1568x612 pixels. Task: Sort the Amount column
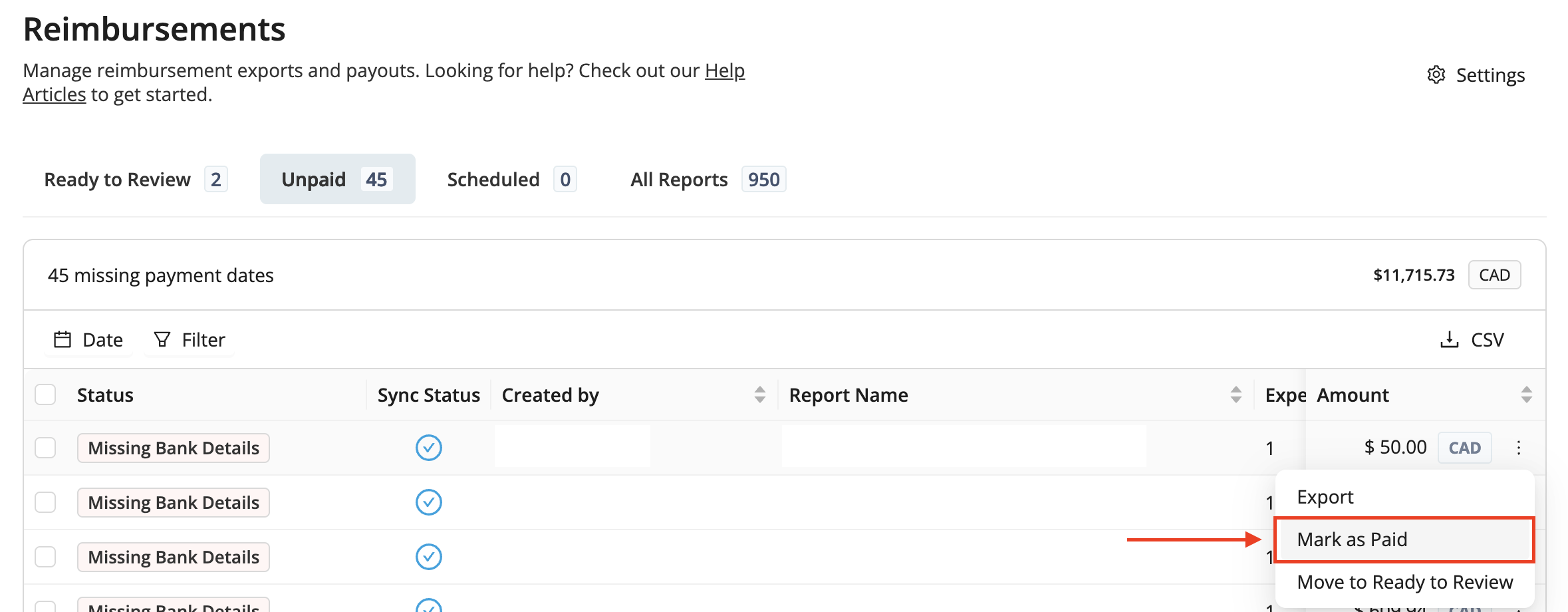[1527, 394]
